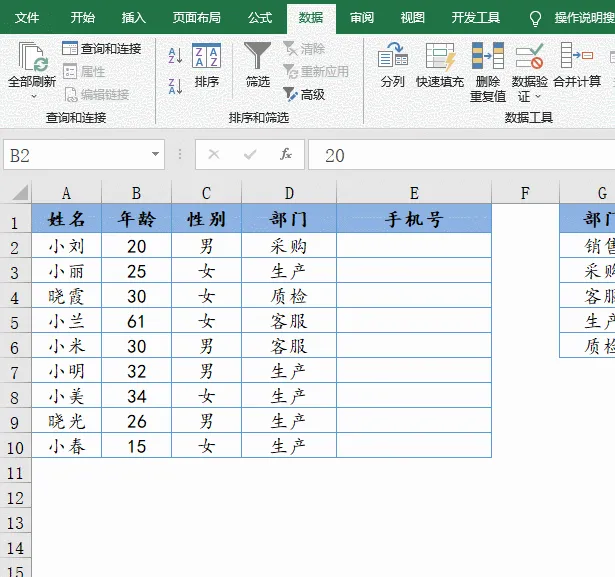The width and height of the screenshot is (615, 577).
Task: Click age cell with value 61
Action: pos(136,321)
